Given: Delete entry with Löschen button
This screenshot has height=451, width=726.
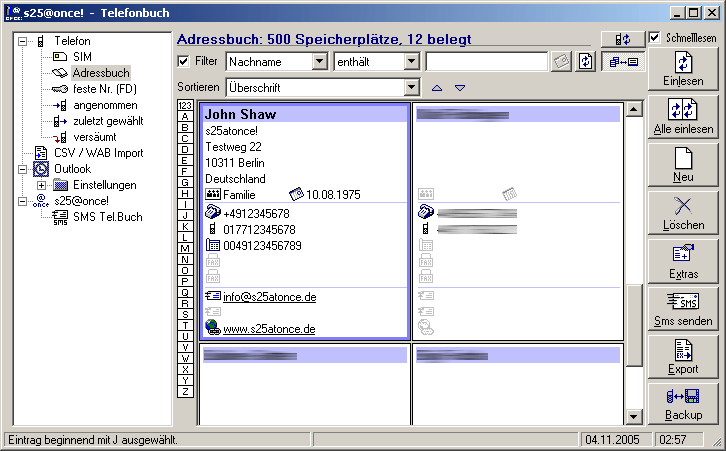Looking at the screenshot, I should pos(683,213).
